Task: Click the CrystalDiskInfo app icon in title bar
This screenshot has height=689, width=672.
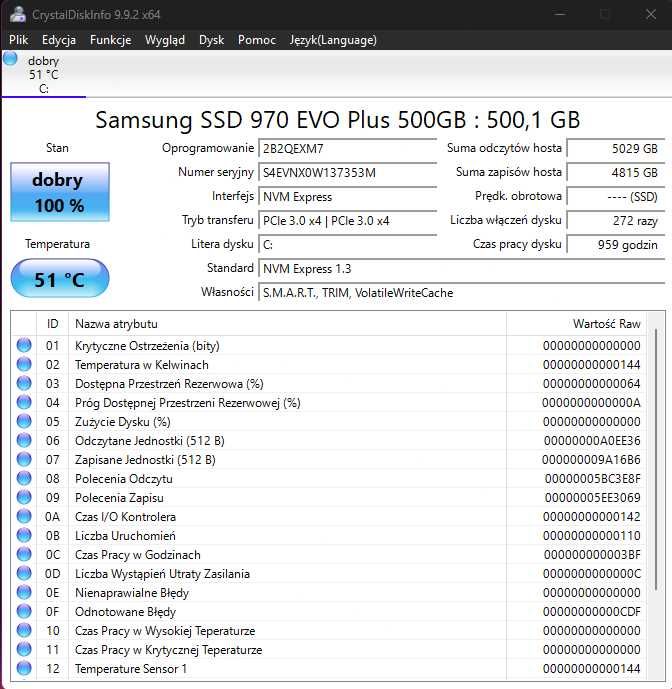Action: [18, 14]
